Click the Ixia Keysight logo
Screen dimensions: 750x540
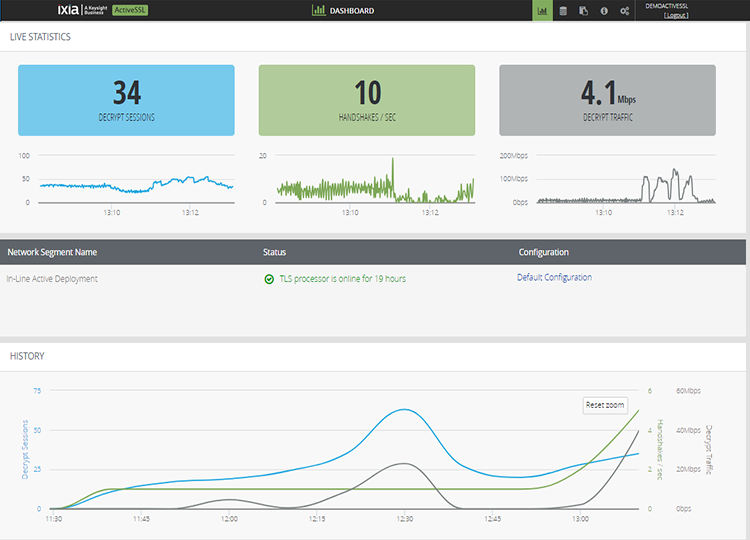84,11
